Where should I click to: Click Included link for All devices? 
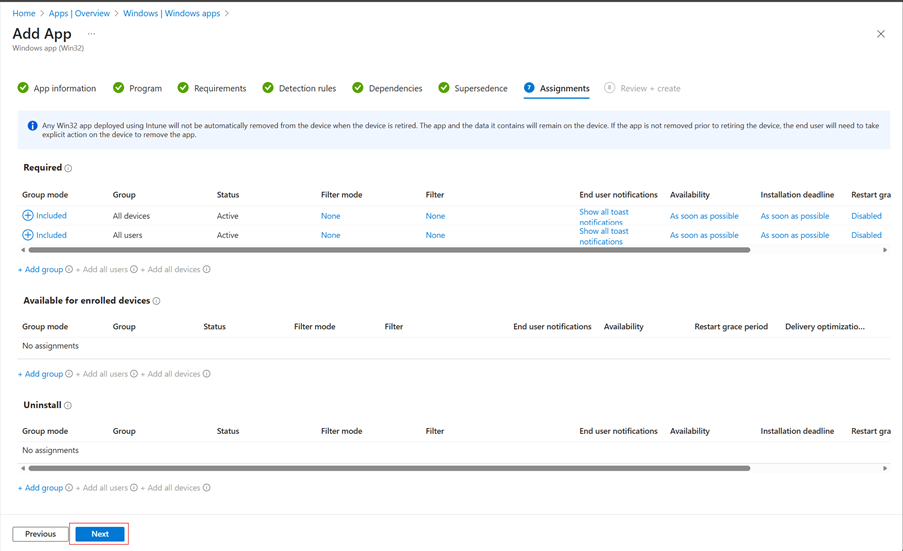[x=51, y=215]
